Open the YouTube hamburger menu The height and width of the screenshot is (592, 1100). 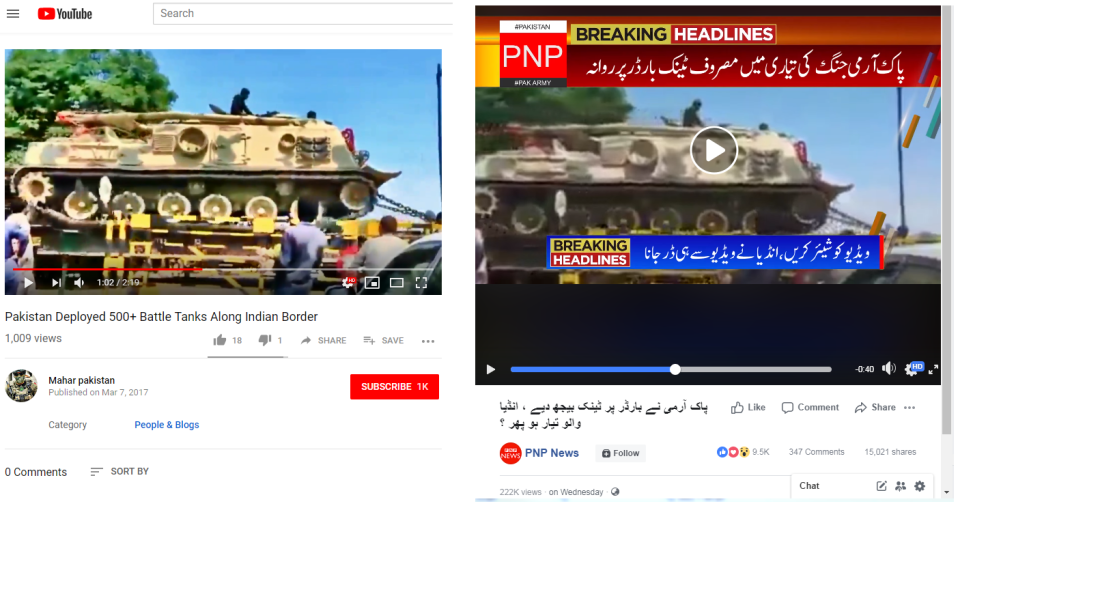tap(13, 13)
